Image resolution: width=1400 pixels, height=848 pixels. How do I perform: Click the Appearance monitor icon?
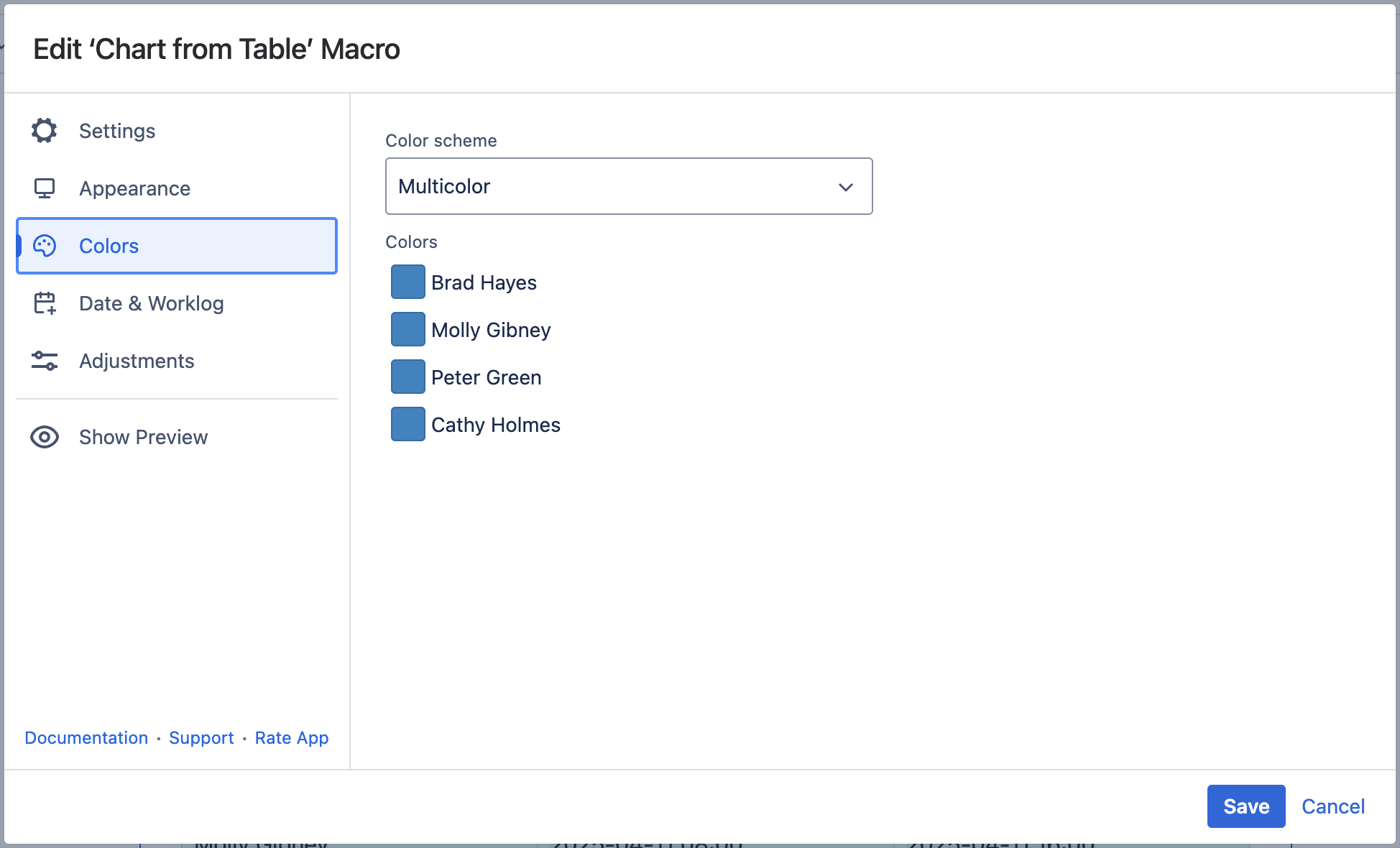(45, 188)
